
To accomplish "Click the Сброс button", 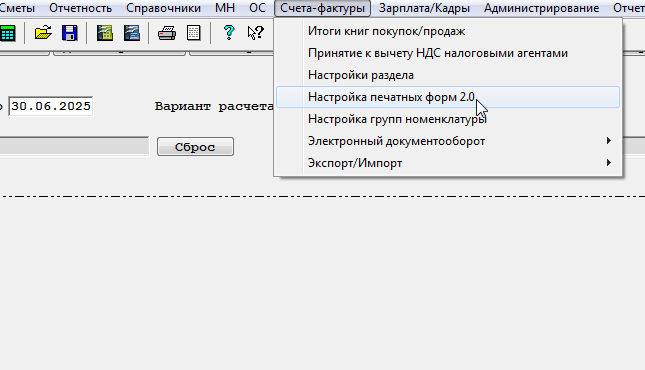I will click(x=195, y=147).
